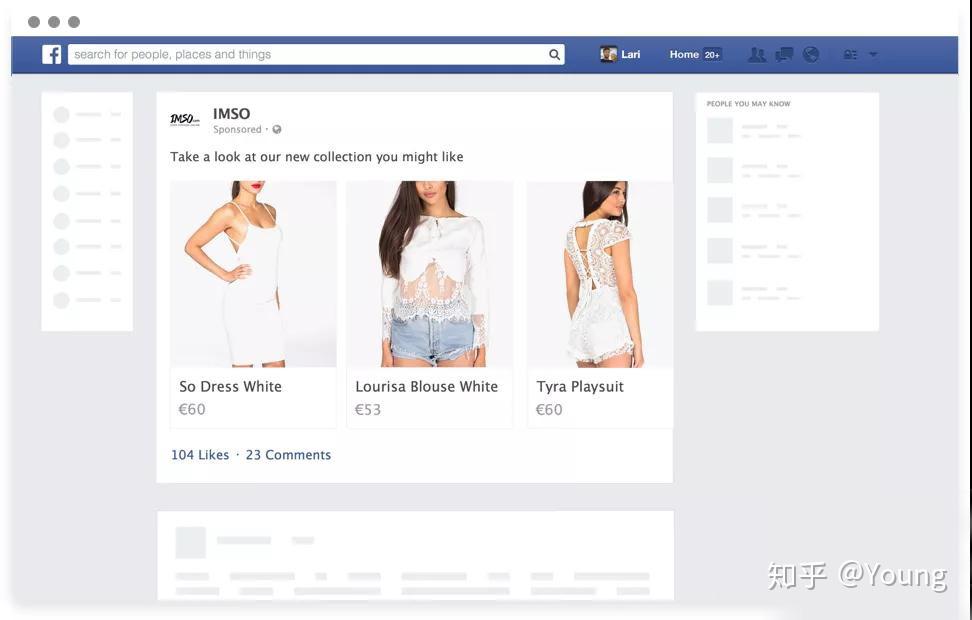Image resolution: width=972 pixels, height=620 pixels.
Task: Click the Facebook logo icon
Action: tap(51, 55)
